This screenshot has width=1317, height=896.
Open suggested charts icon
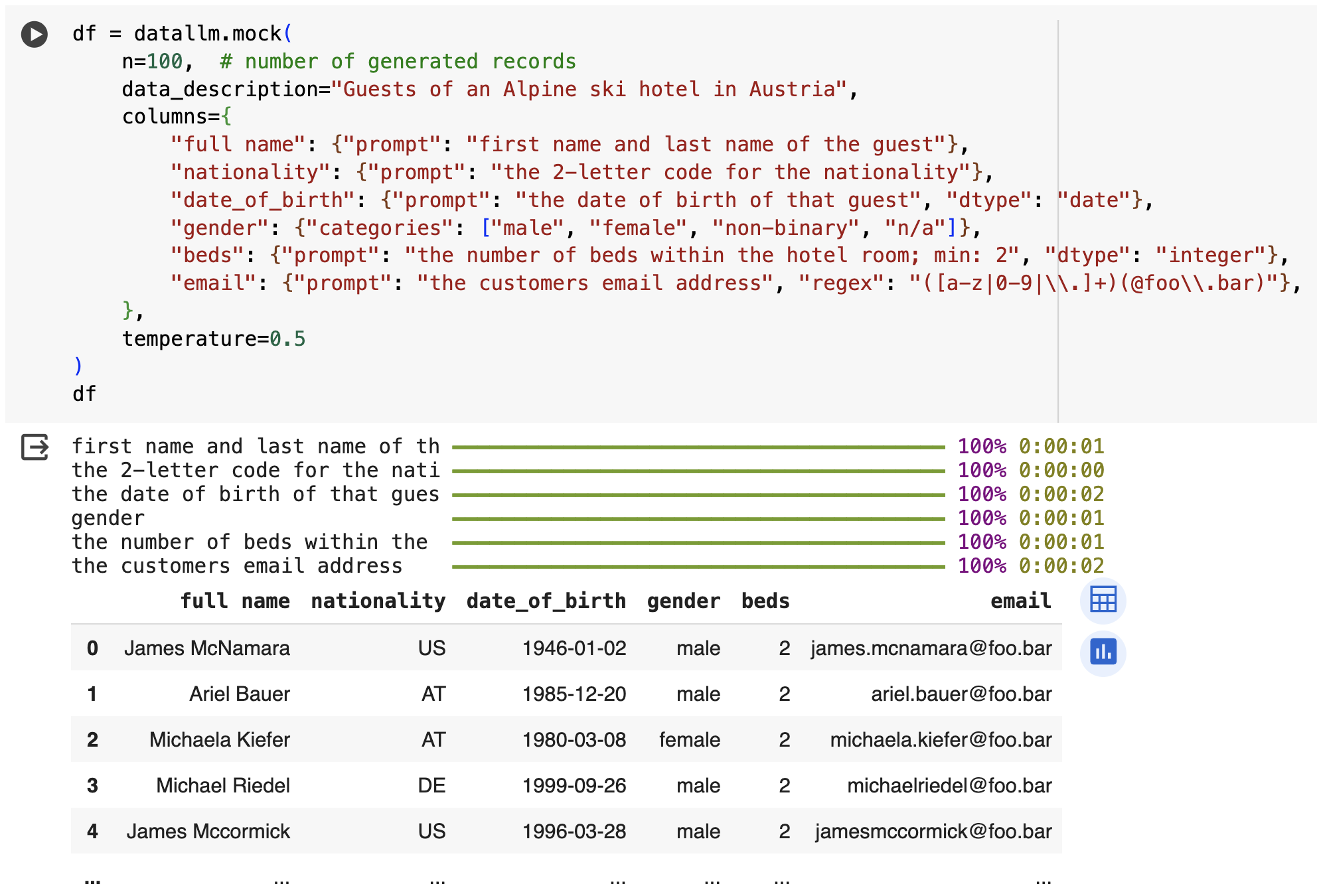1103,652
